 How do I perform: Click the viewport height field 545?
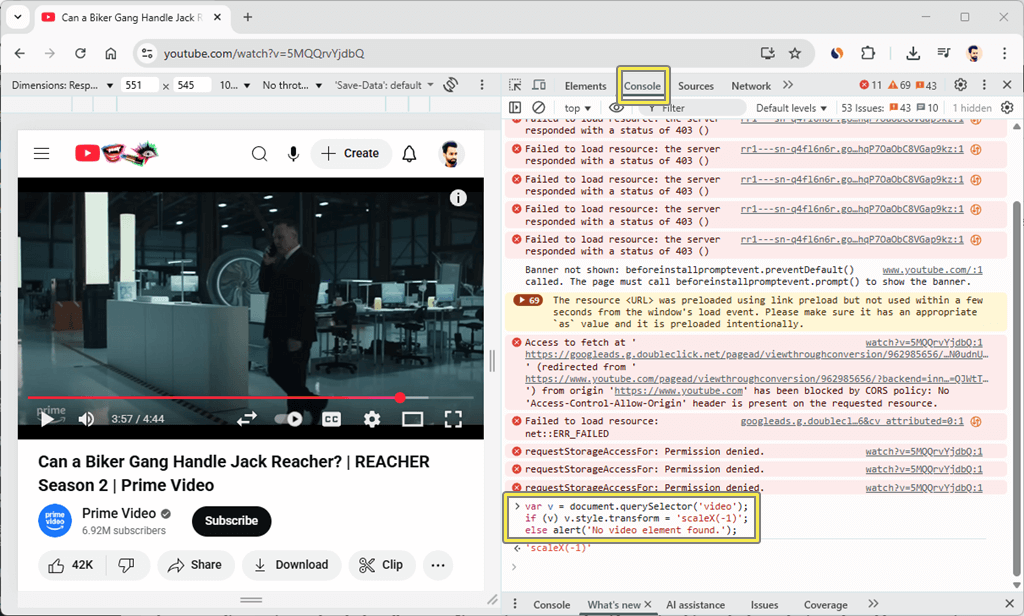192,85
